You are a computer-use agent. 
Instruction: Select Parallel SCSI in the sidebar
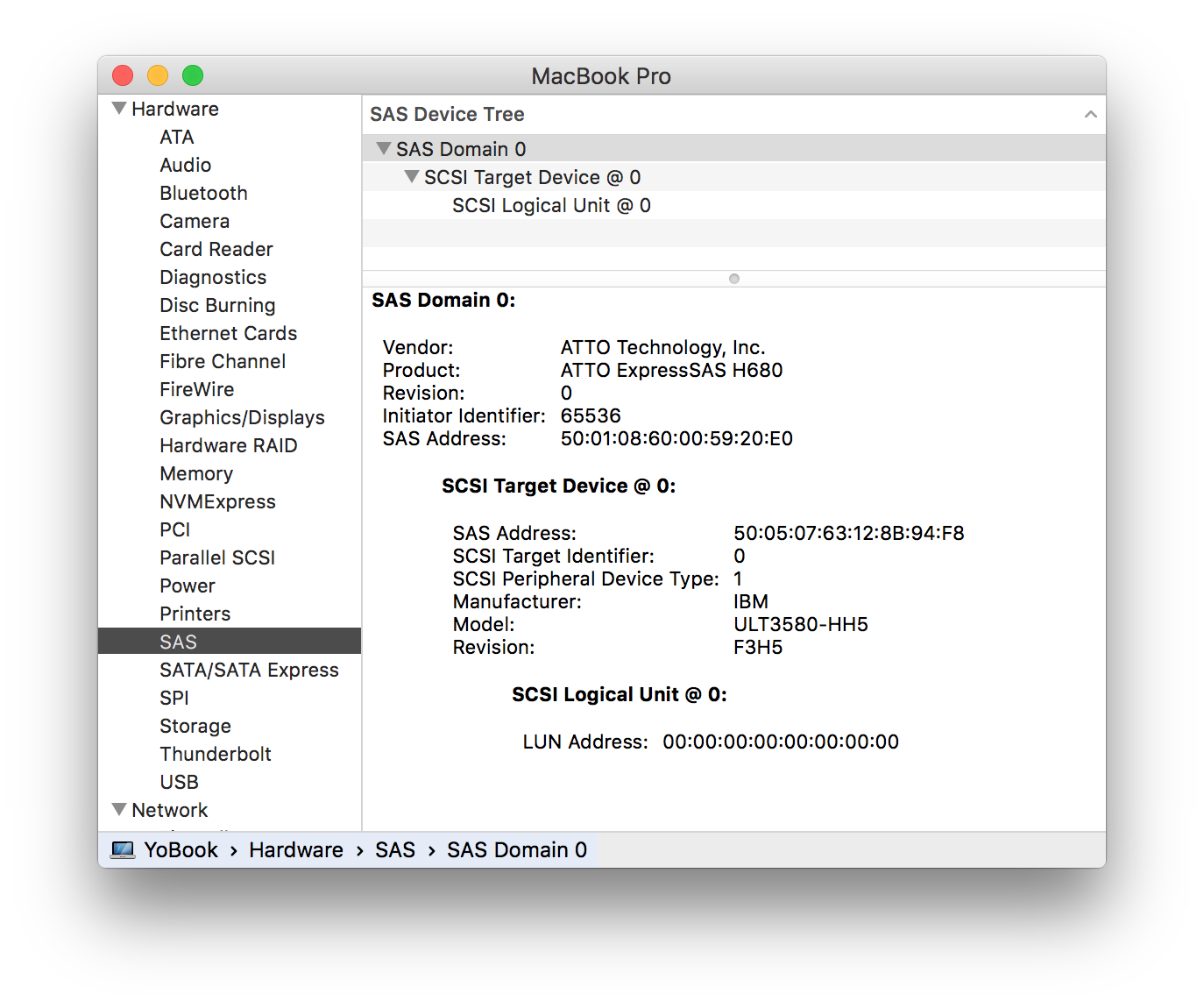coord(217,557)
